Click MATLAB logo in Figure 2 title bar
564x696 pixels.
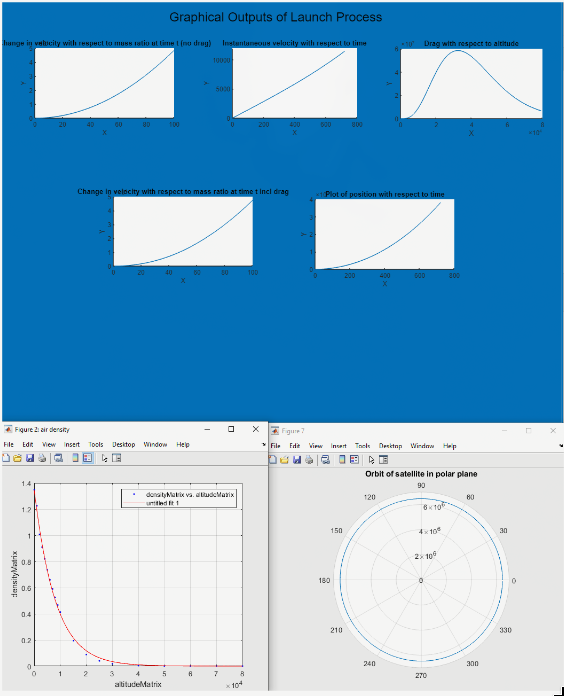tap(8, 429)
